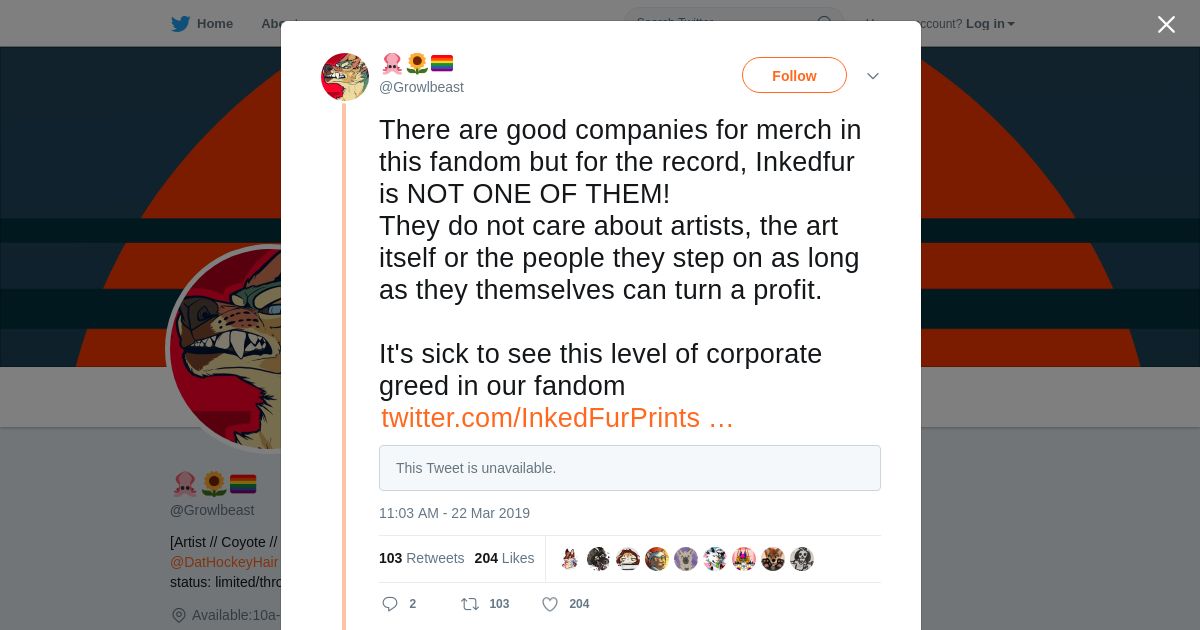Viewport: 1200px width, 630px height.
Task: Expand tweet options chevron next to Follow
Action: 873,76
